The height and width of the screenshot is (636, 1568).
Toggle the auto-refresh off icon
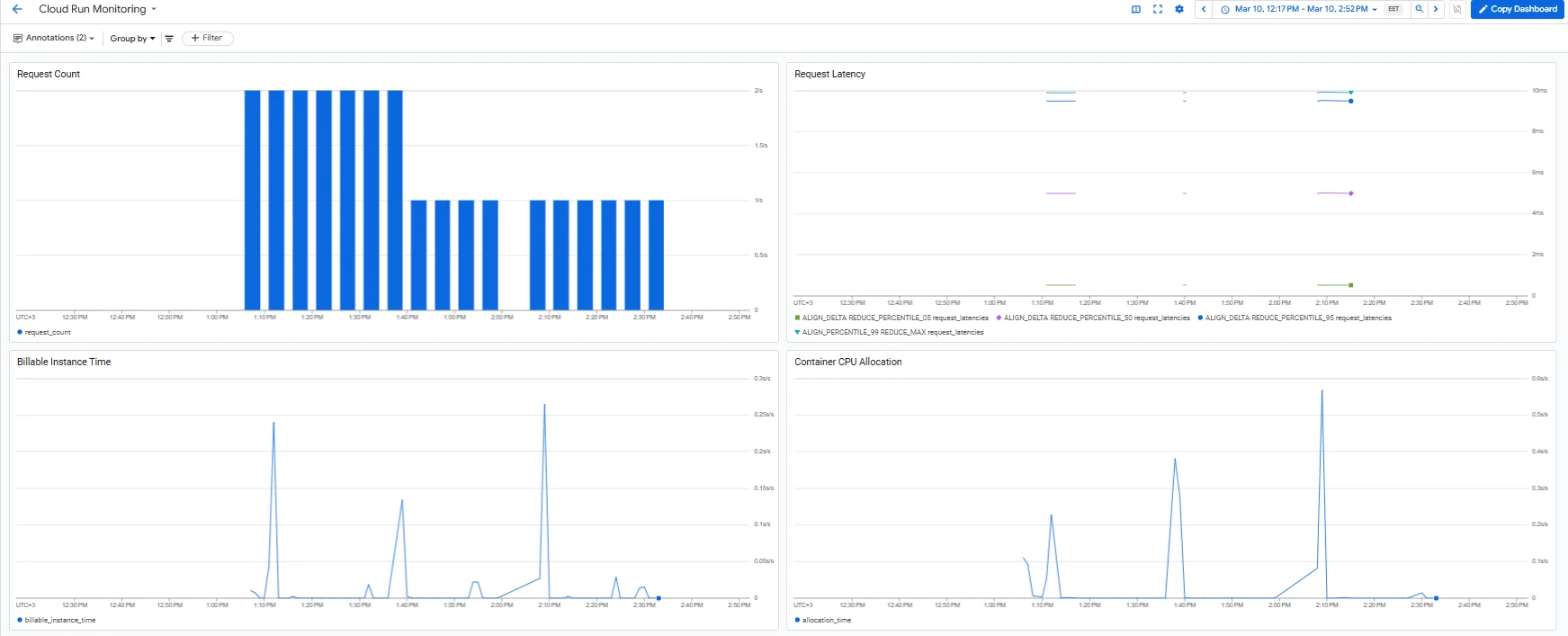tap(1457, 9)
